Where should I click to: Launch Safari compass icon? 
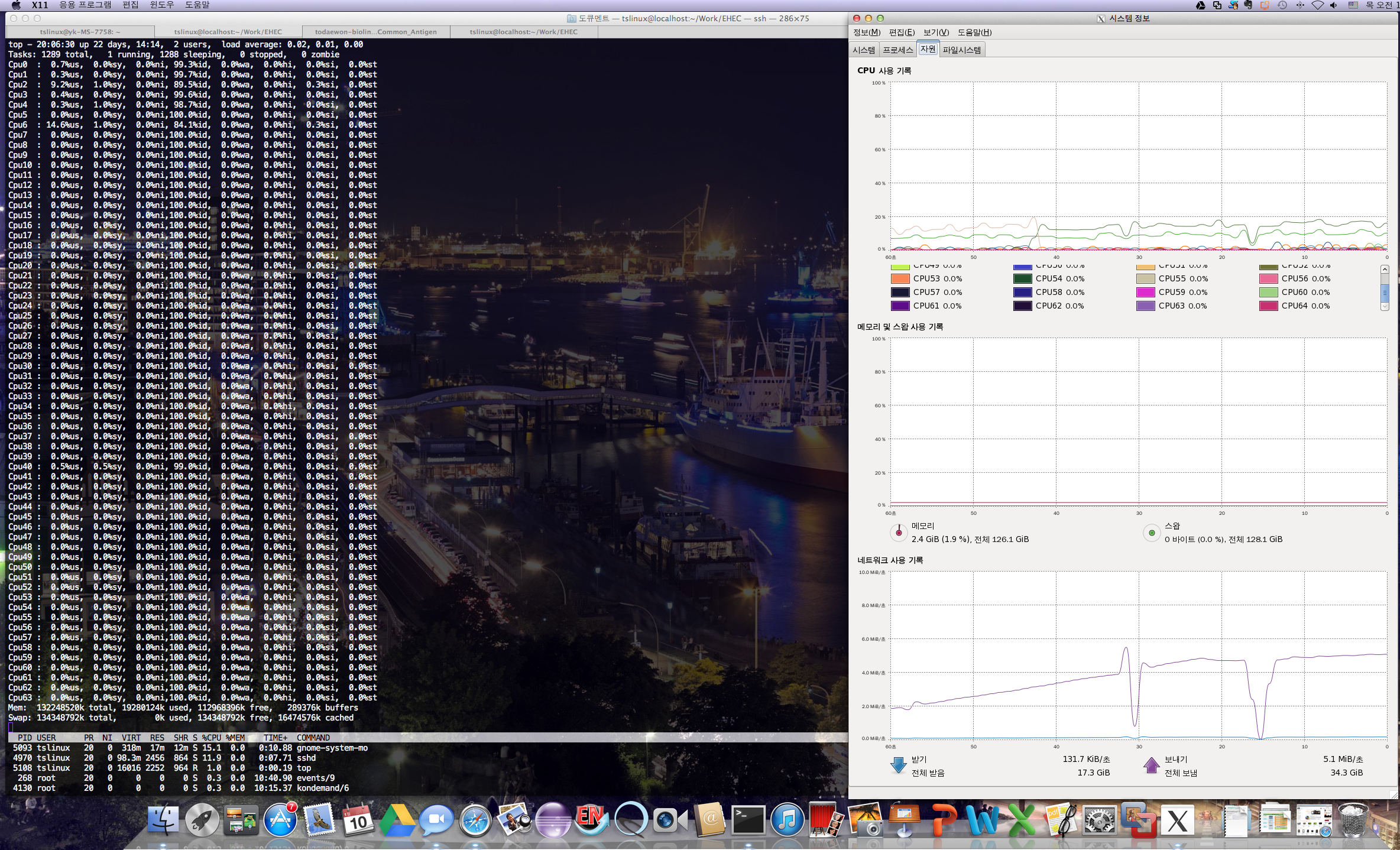pyautogui.click(x=475, y=820)
